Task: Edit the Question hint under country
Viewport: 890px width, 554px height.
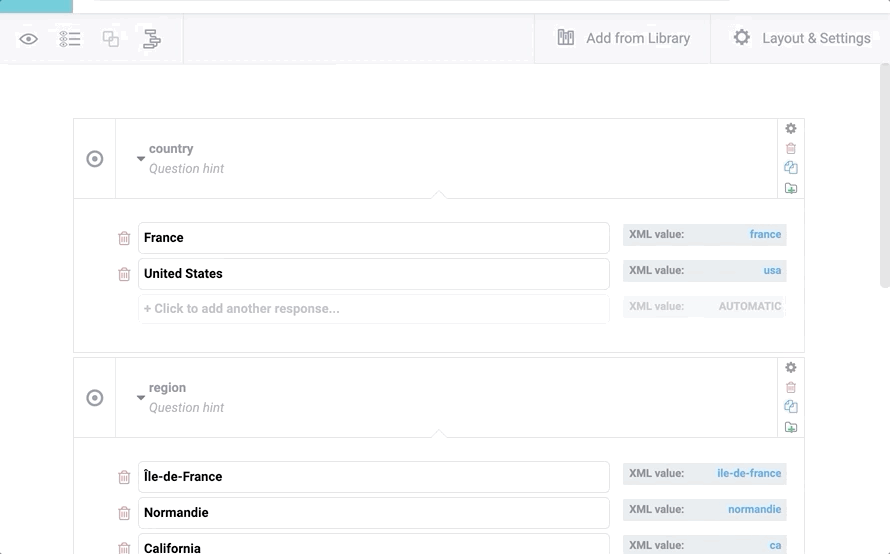Action: (x=186, y=169)
